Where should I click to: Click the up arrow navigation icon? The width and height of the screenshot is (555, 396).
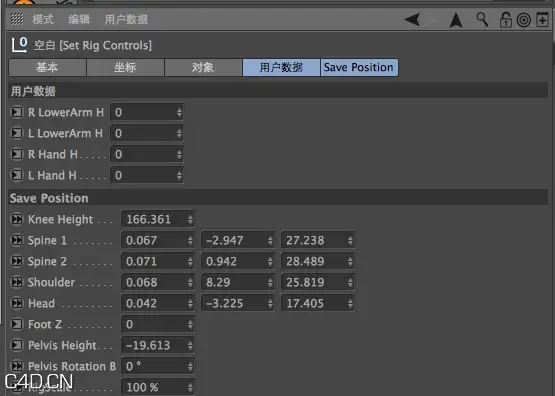pos(456,20)
